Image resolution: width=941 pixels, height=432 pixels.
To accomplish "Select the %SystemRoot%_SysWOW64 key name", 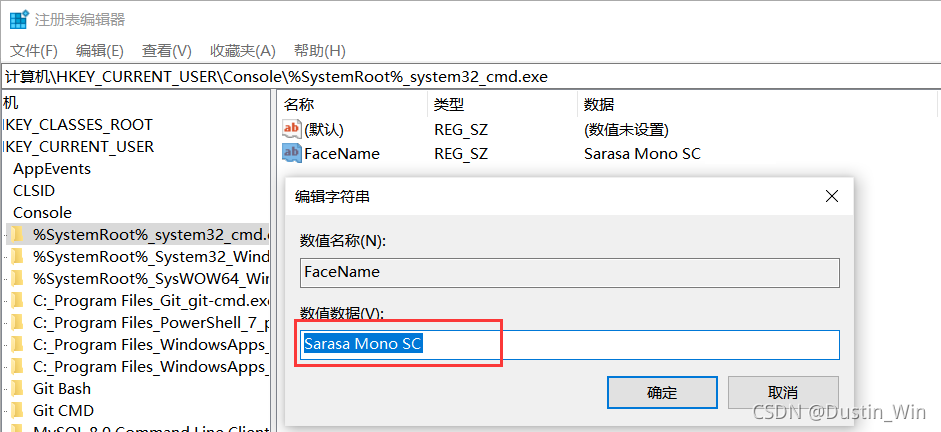I will 151,278.
